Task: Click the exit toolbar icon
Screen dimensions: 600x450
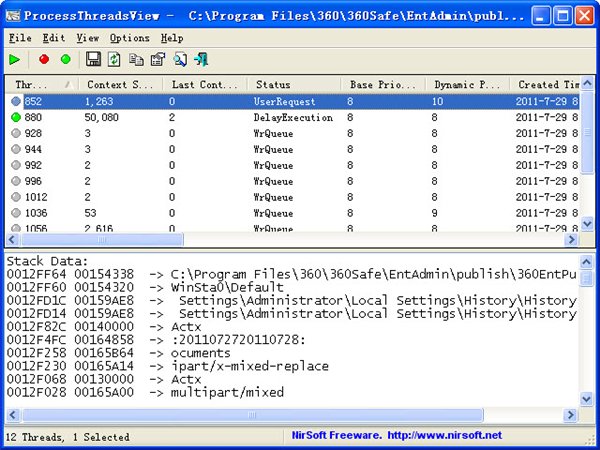Action: coord(201,60)
